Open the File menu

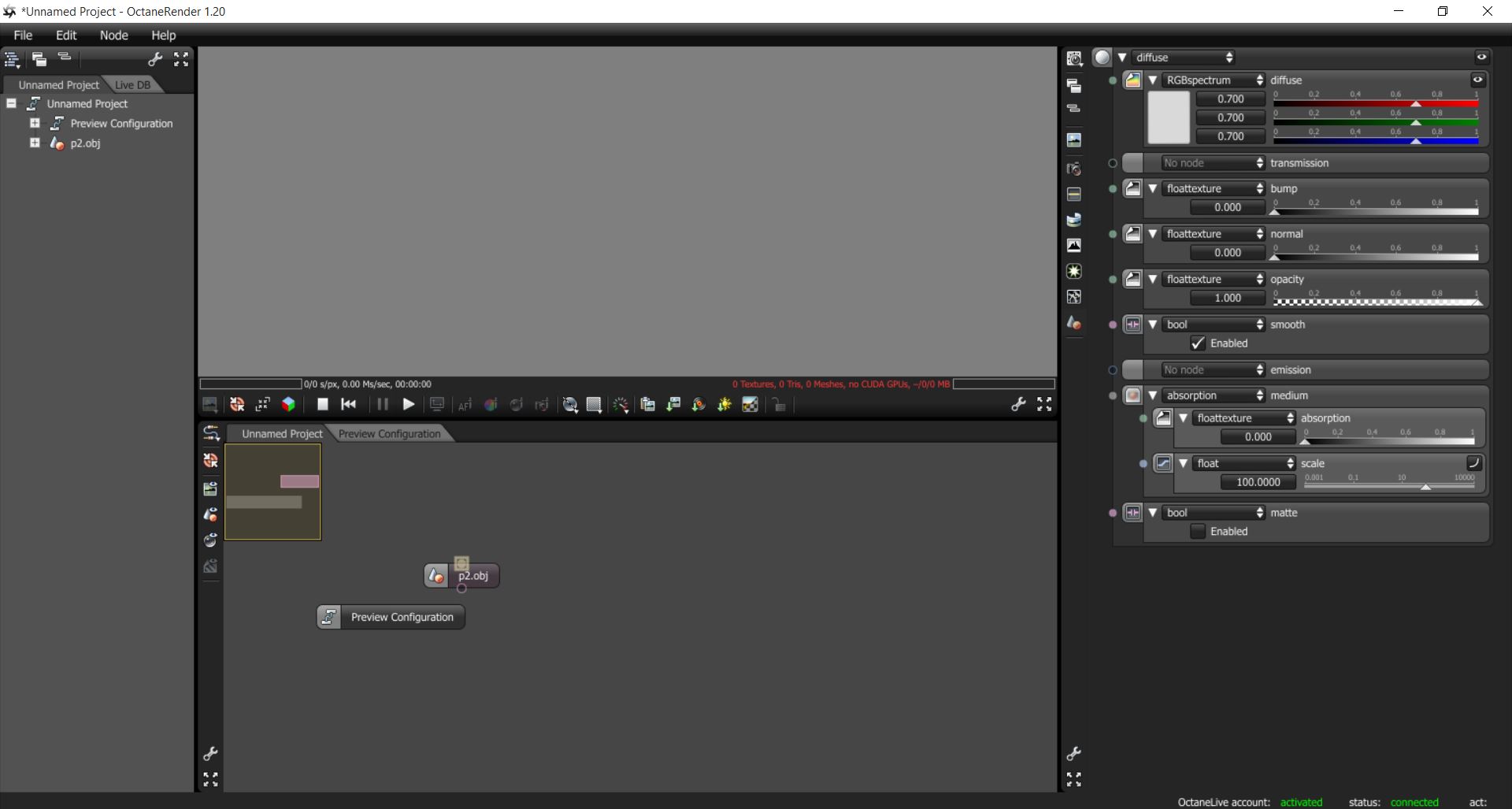click(23, 35)
